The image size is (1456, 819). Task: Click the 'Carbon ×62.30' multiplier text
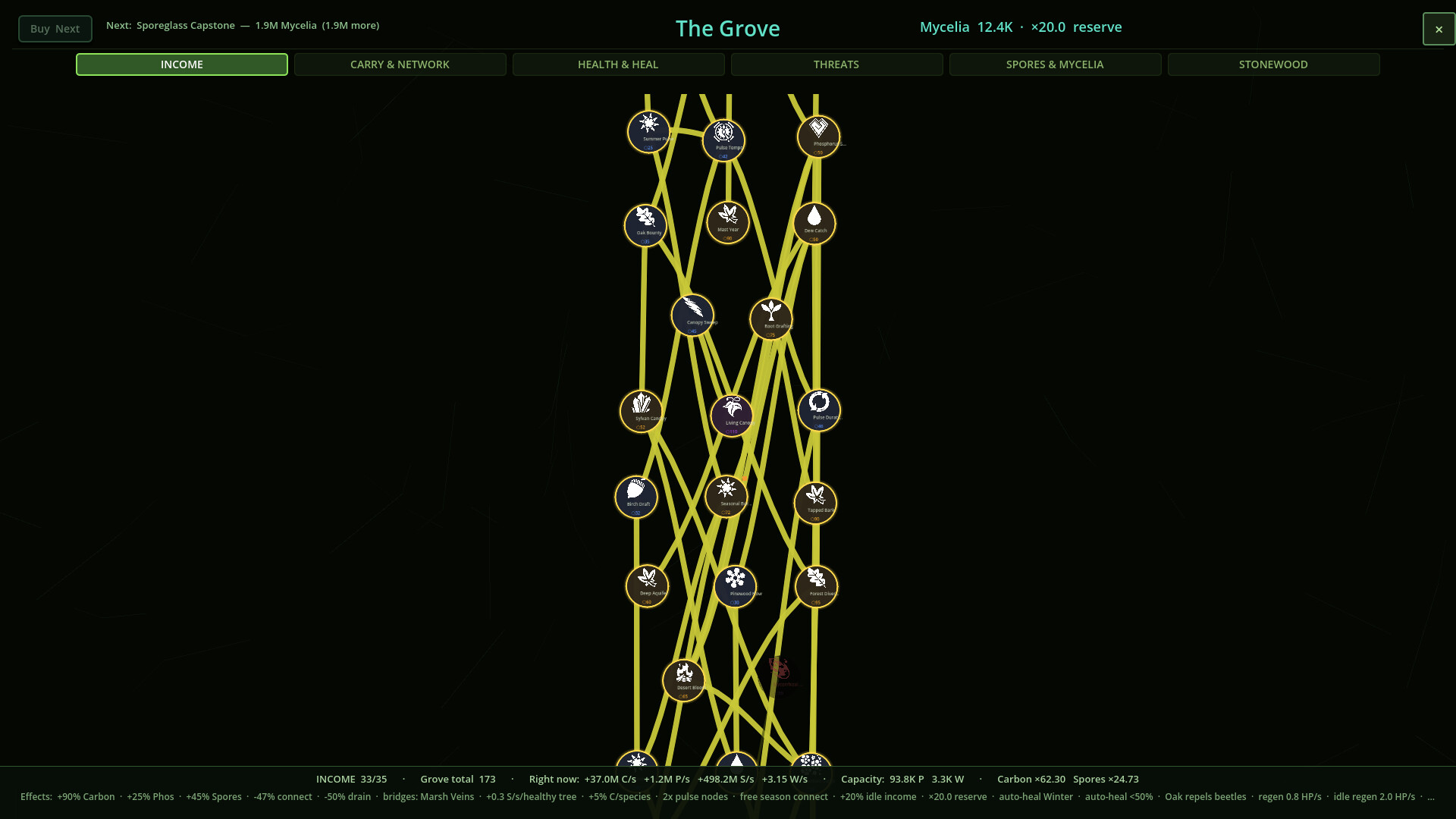click(1031, 779)
